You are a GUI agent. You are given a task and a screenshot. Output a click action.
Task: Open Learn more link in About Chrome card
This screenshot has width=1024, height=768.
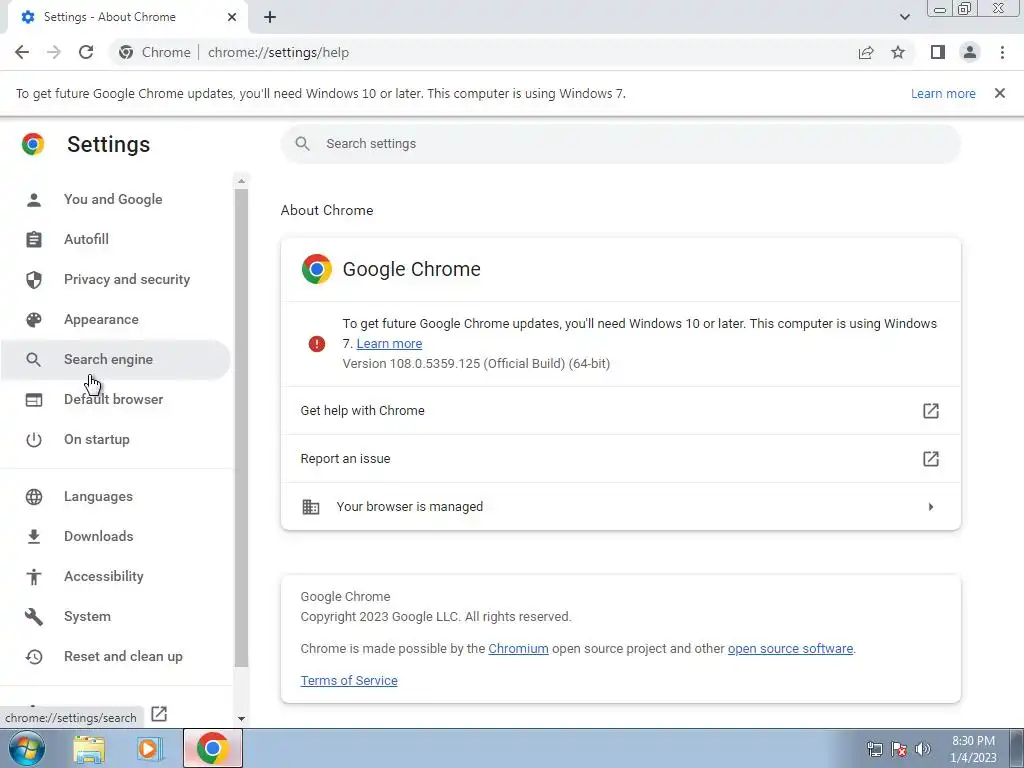(x=389, y=344)
